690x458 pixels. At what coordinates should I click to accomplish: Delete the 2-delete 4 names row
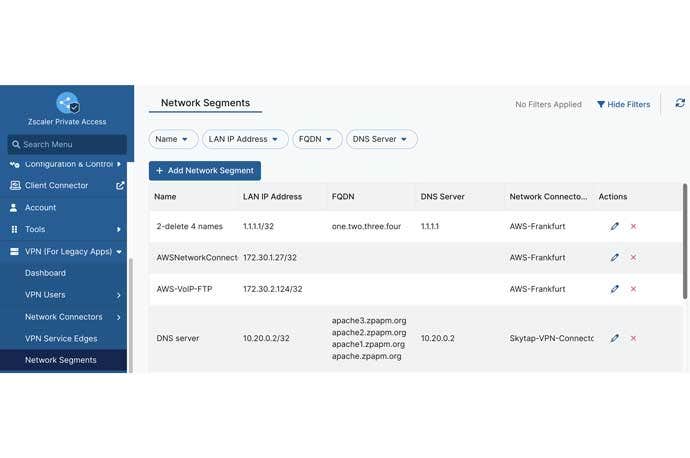(x=633, y=227)
